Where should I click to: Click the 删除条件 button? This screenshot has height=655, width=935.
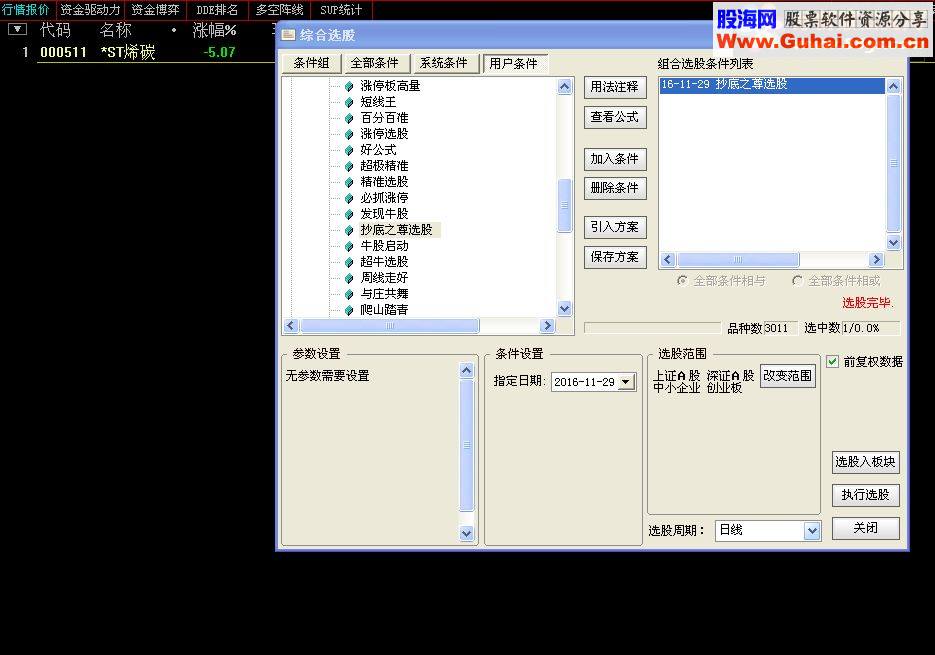click(x=615, y=189)
